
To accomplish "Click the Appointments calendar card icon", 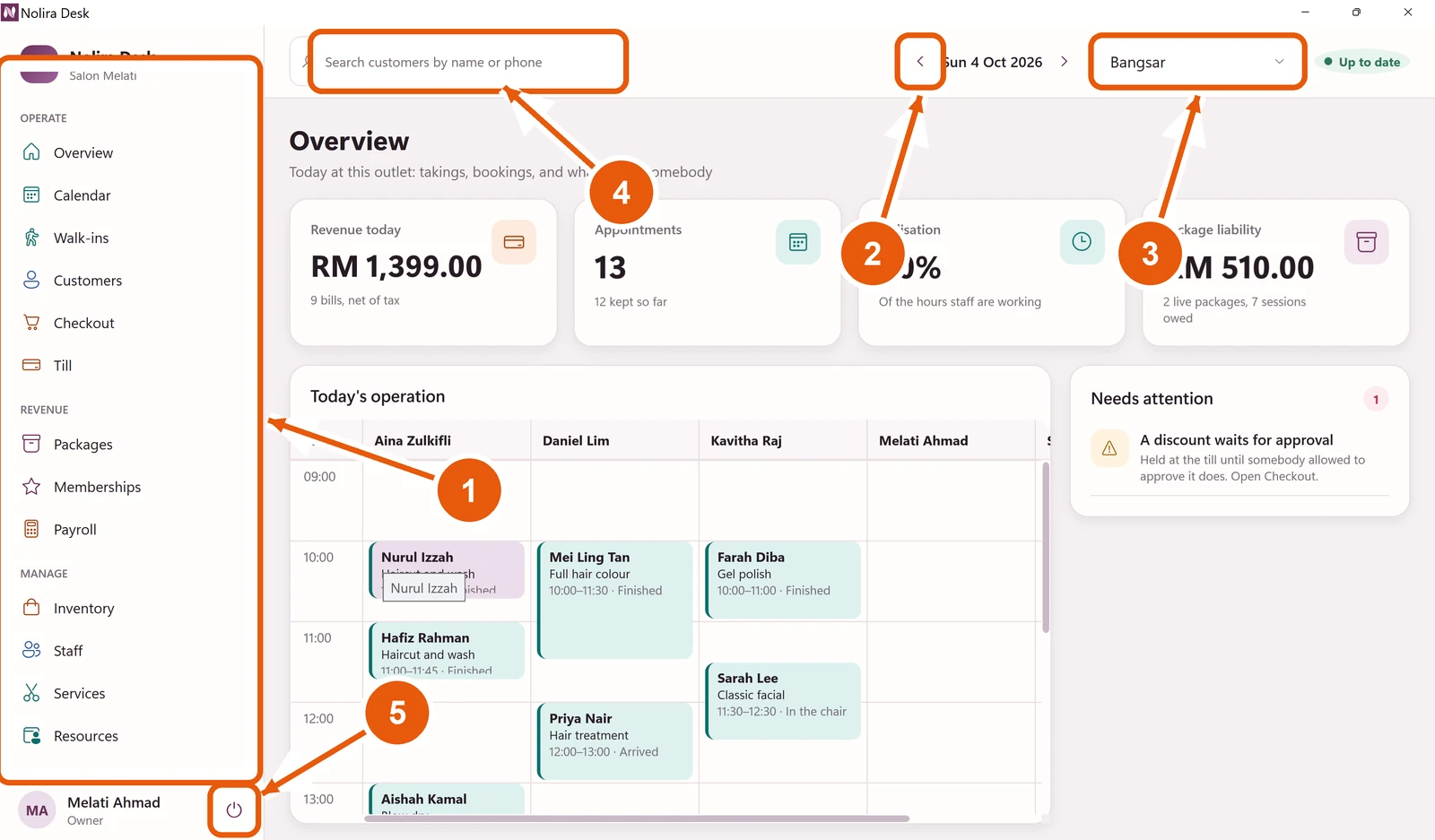I will point(798,242).
